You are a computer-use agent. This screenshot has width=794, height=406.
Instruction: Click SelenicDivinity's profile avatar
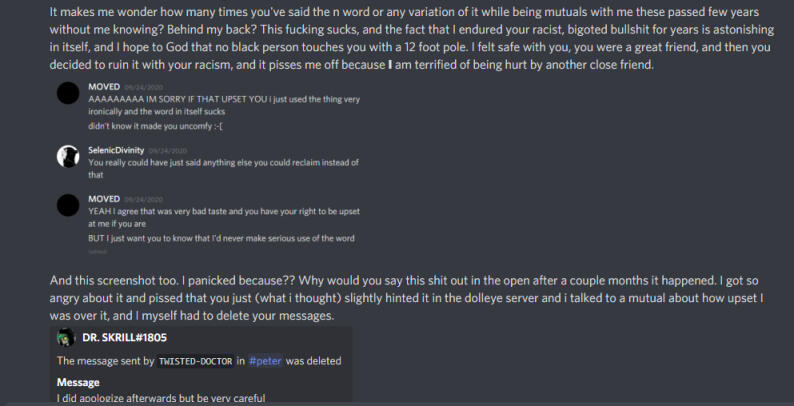click(x=68, y=155)
